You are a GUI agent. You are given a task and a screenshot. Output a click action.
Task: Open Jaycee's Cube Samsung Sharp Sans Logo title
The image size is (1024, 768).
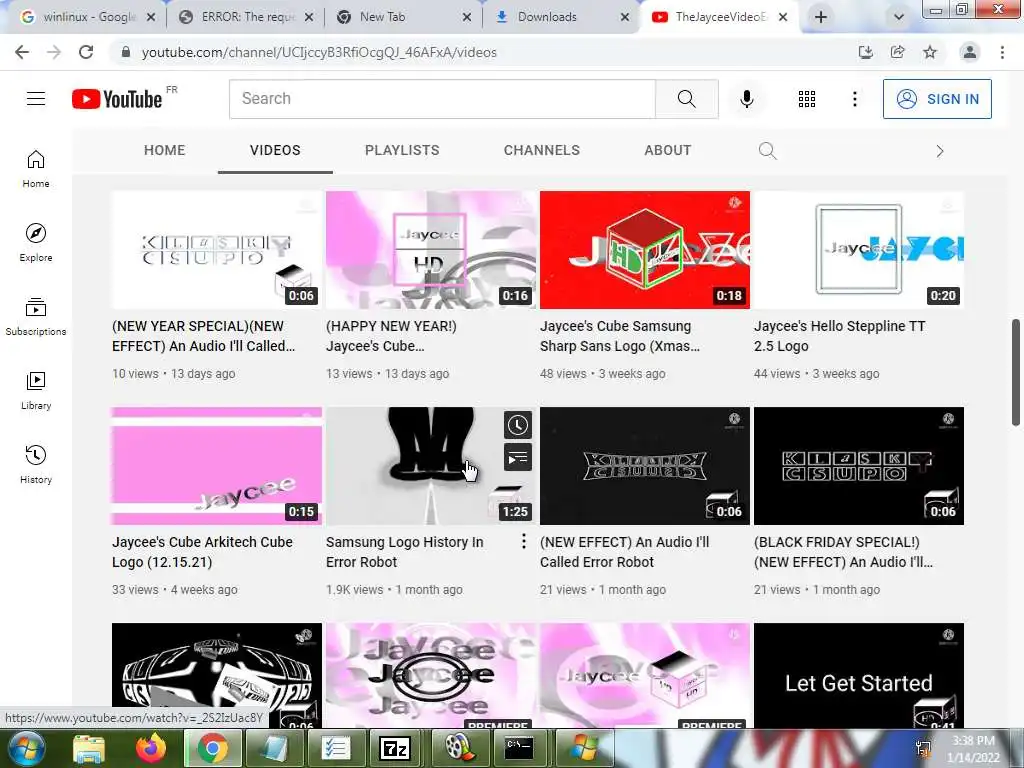[x=620, y=336]
